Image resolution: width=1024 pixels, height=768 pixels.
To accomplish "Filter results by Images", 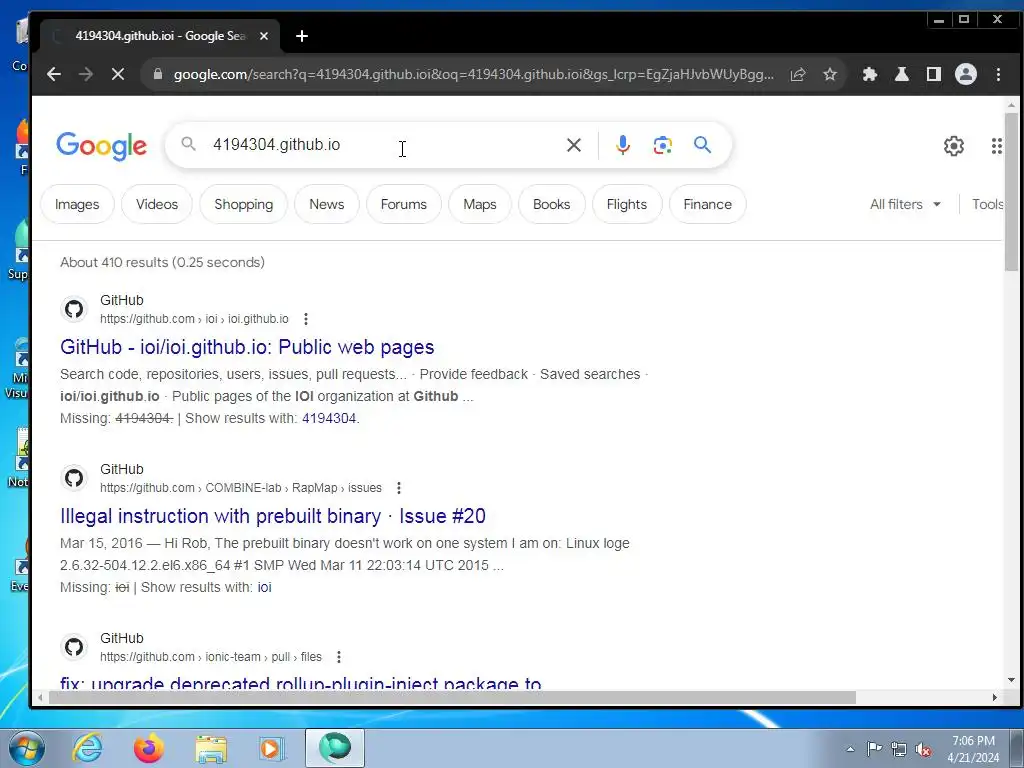I will click(77, 204).
